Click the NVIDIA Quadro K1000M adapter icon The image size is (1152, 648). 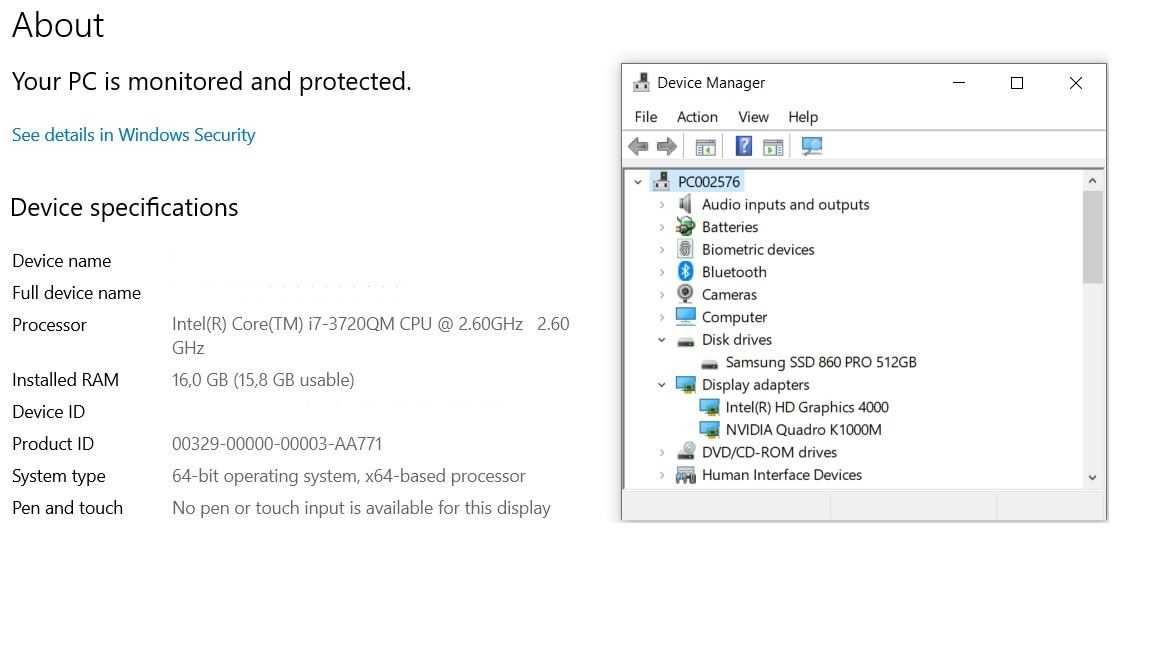(709, 429)
